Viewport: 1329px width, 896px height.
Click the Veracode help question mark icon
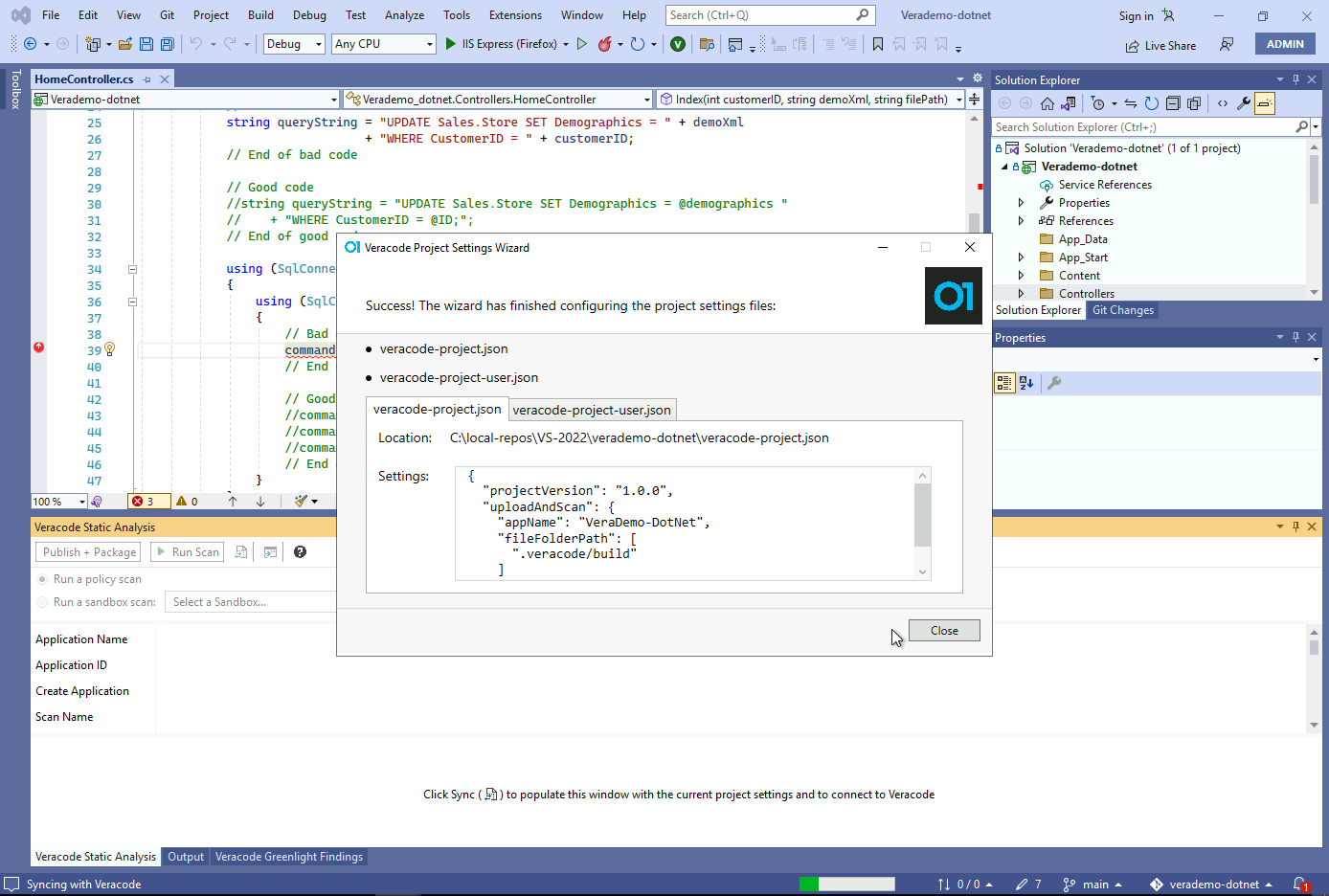pyautogui.click(x=300, y=552)
